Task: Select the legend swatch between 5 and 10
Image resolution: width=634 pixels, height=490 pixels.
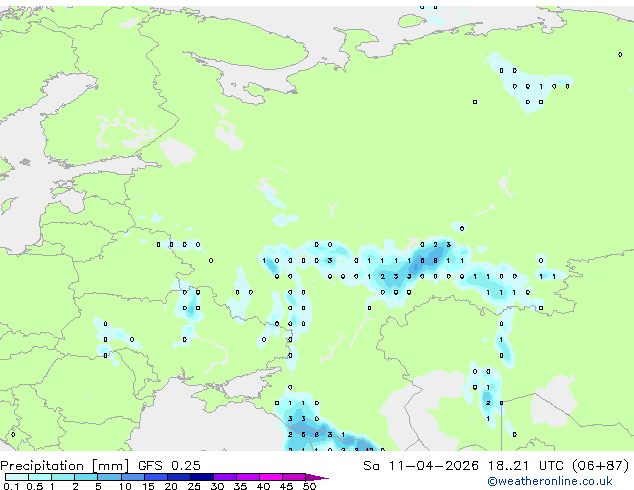Action: pos(109,477)
